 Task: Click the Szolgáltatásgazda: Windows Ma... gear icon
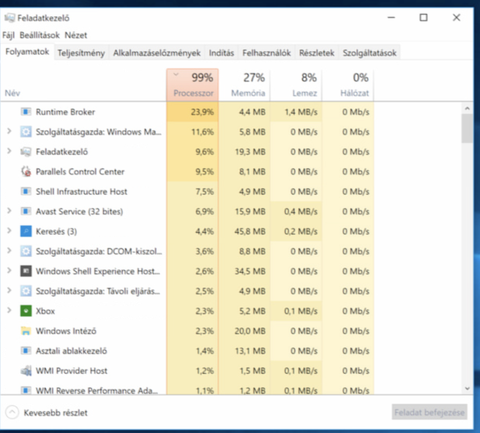pos(26,132)
